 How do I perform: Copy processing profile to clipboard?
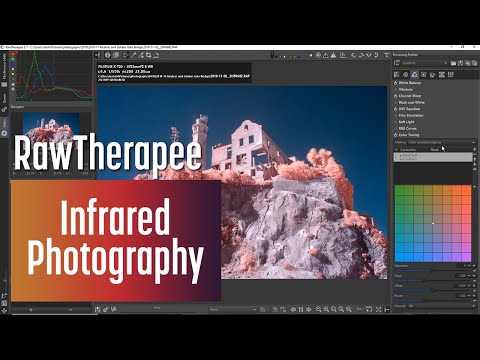pos(467,63)
